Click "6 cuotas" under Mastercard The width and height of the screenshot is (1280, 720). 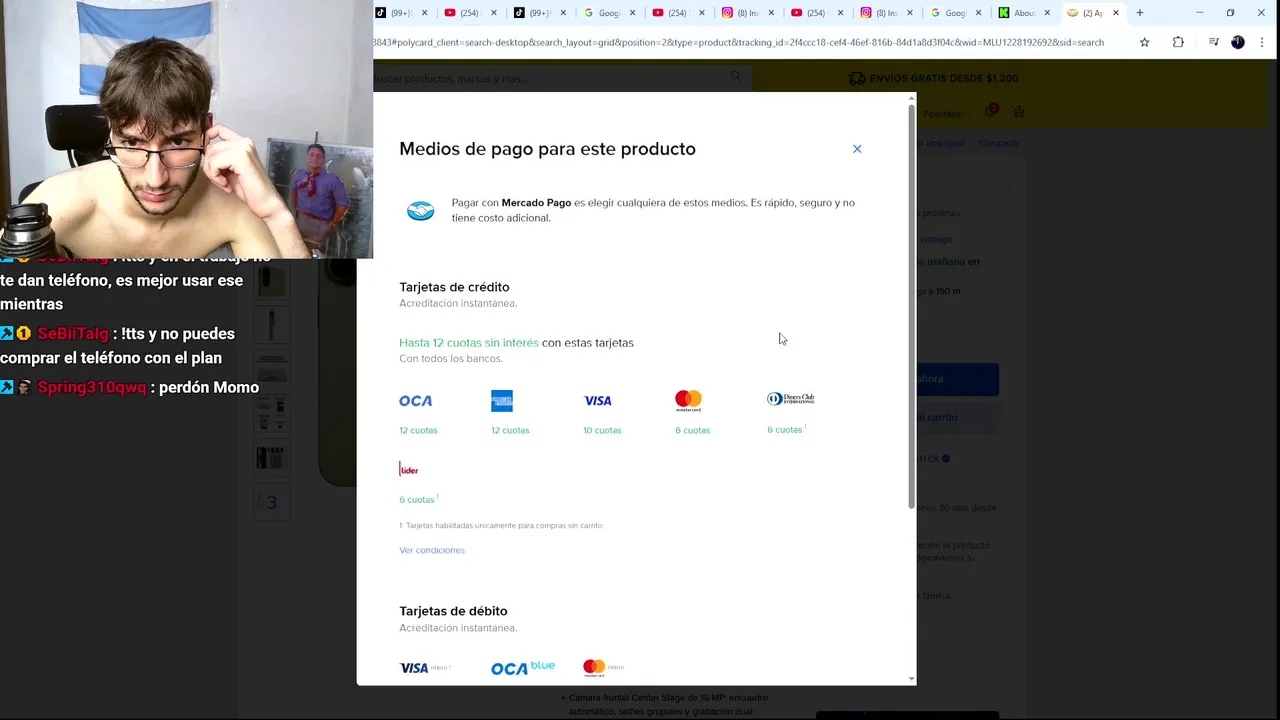[692, 430]
